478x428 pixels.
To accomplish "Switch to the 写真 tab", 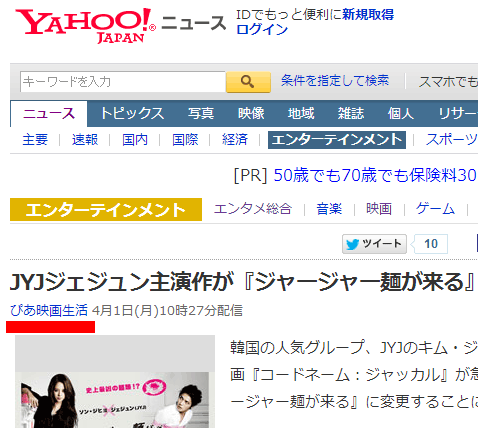I will 201,113.
